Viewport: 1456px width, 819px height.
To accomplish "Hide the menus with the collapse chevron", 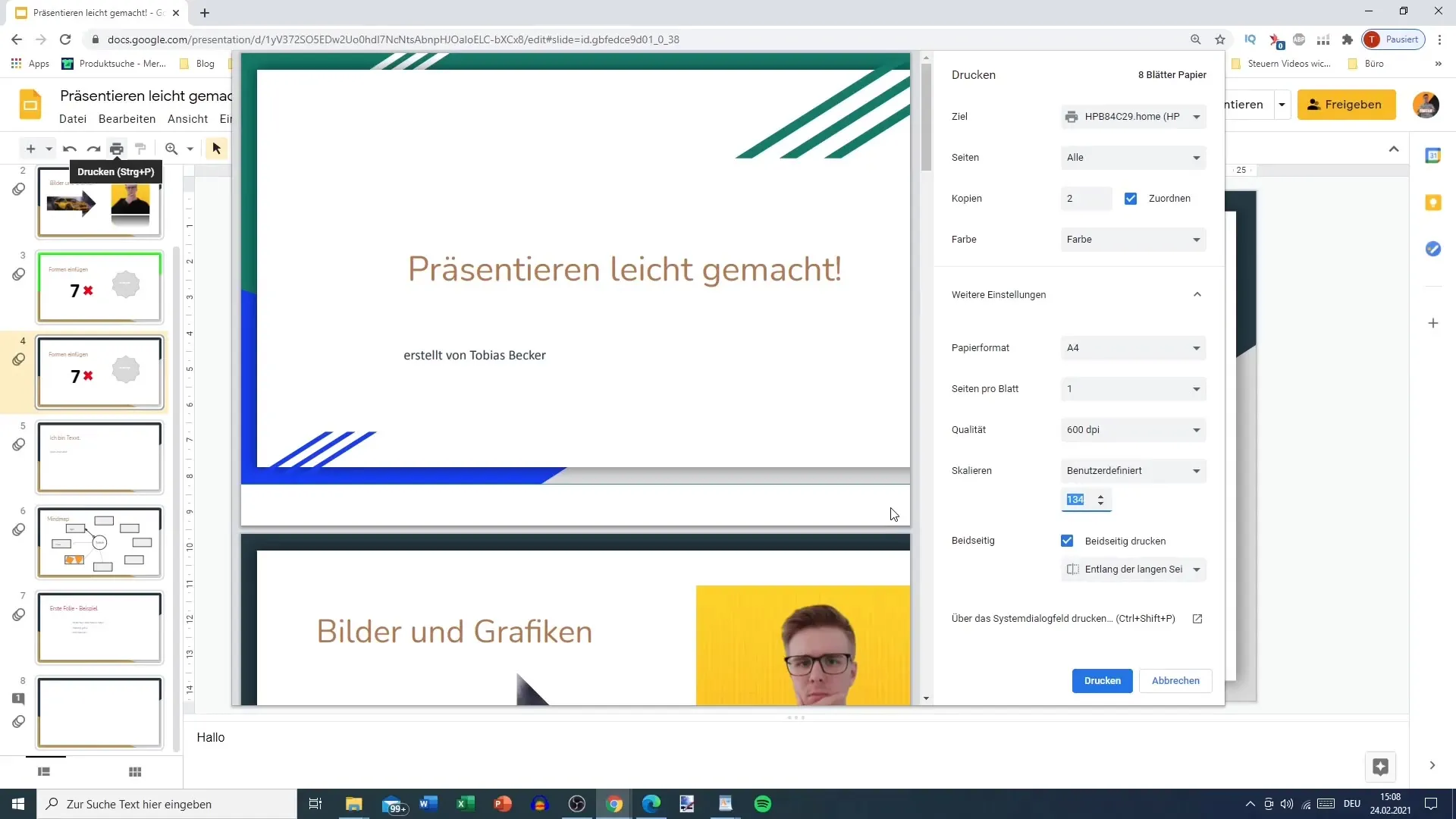I will [1394, 149].
